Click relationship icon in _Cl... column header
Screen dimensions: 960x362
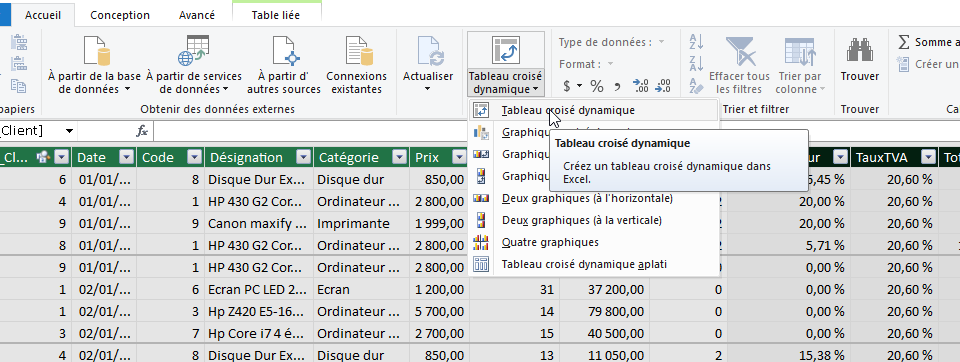[x=43, y=157]
